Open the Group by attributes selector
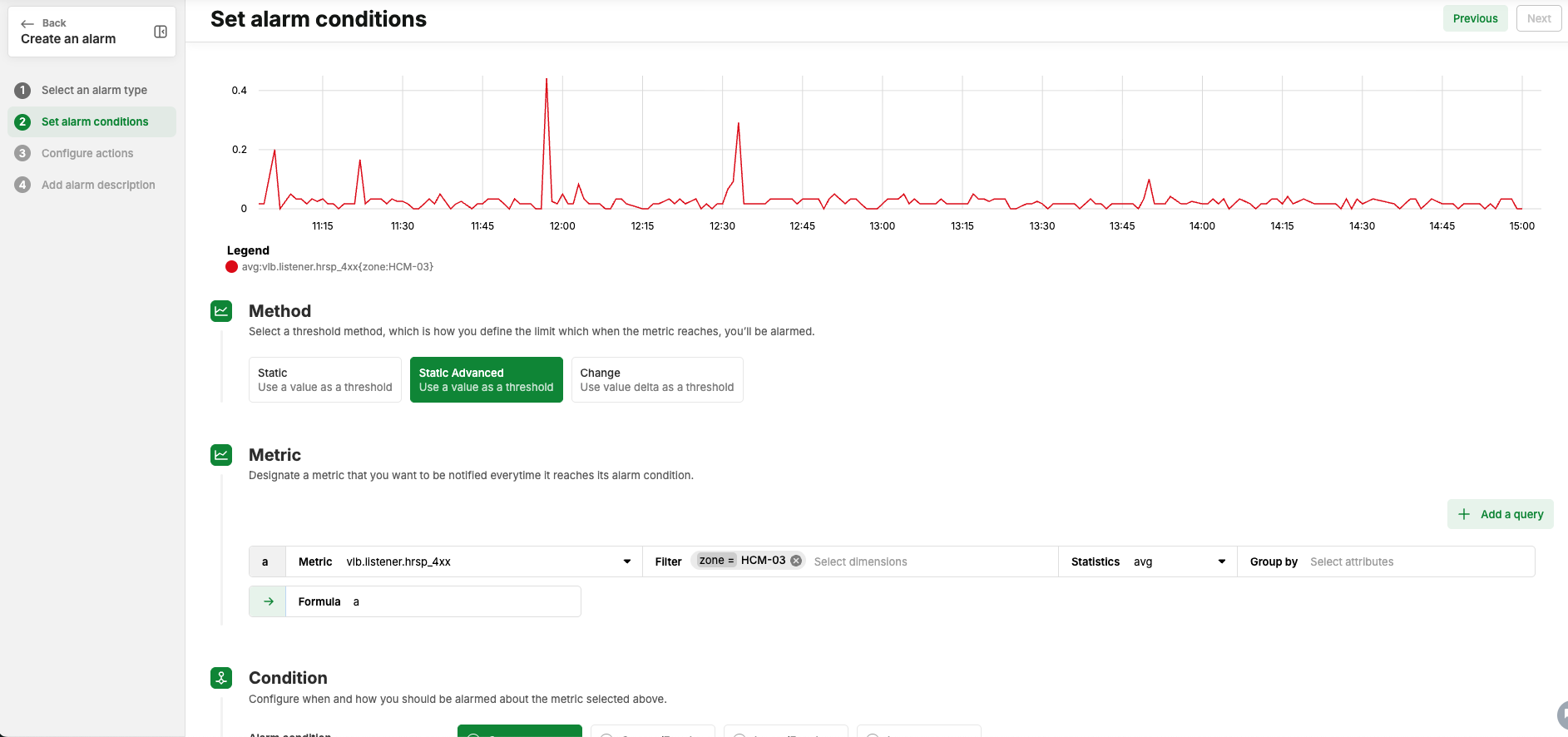The height and width of the screenshot is (737, 1568). click(1386, 561)
